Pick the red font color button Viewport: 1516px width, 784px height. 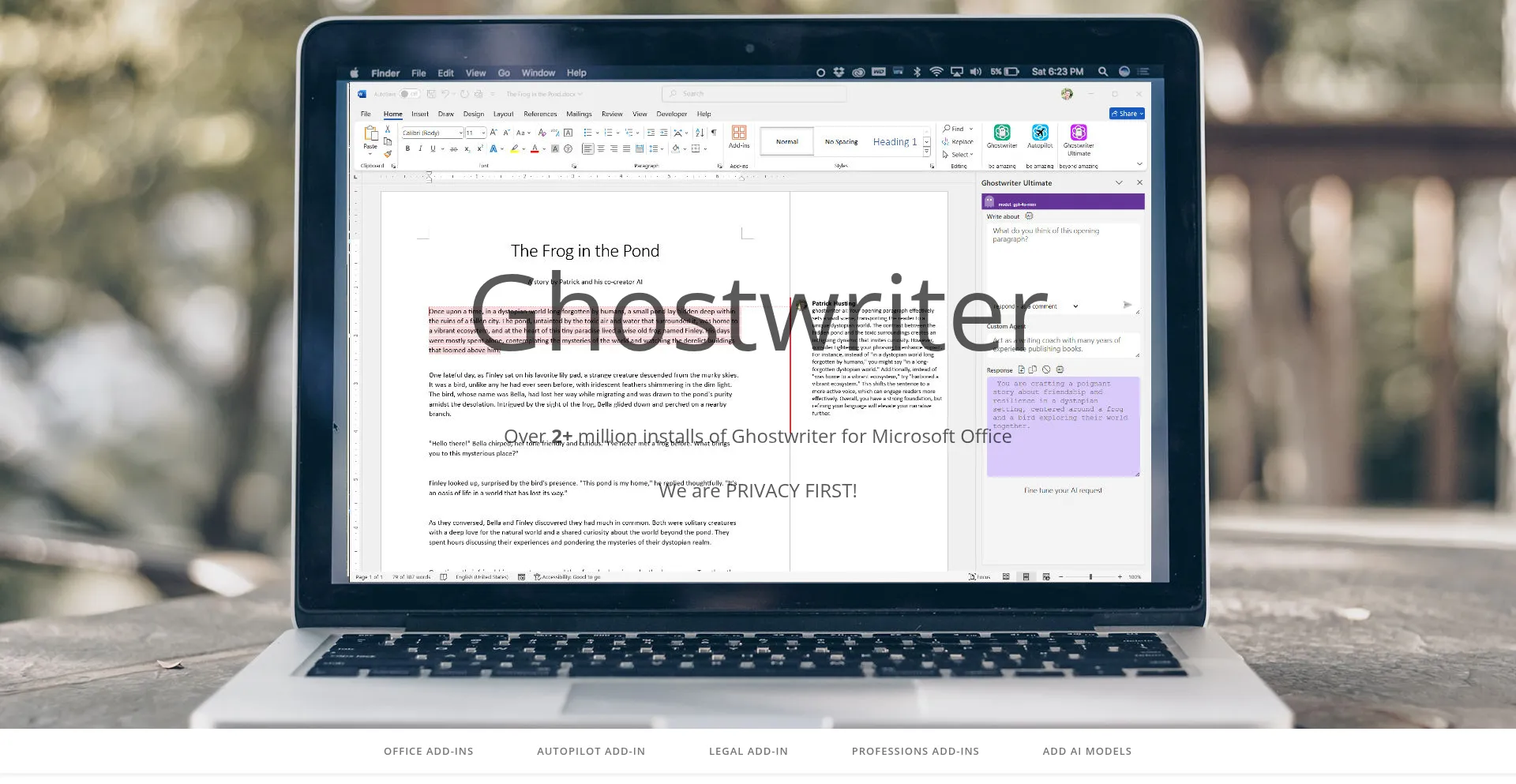point(535,148)
